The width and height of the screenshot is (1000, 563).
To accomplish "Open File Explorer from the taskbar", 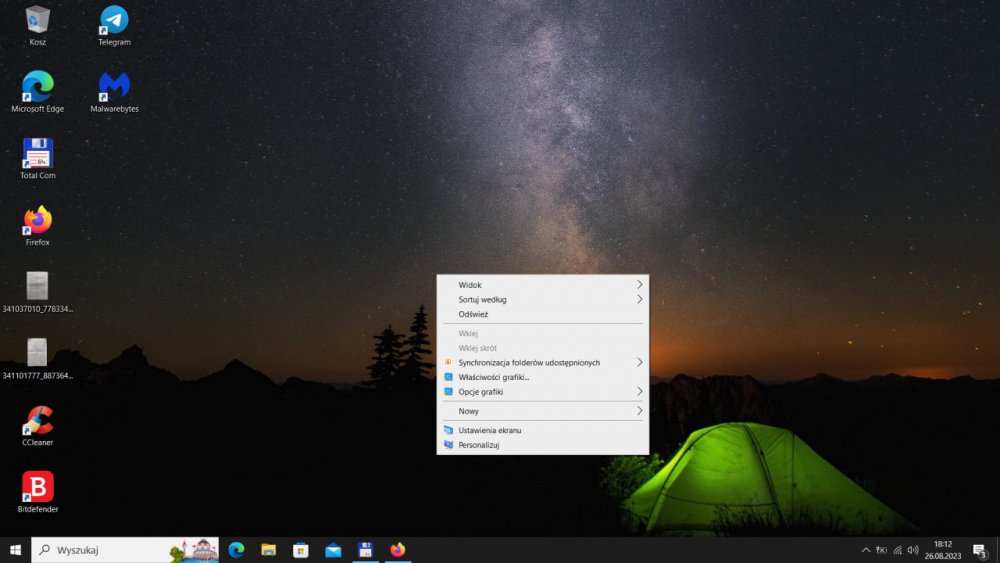I will 268,550.
